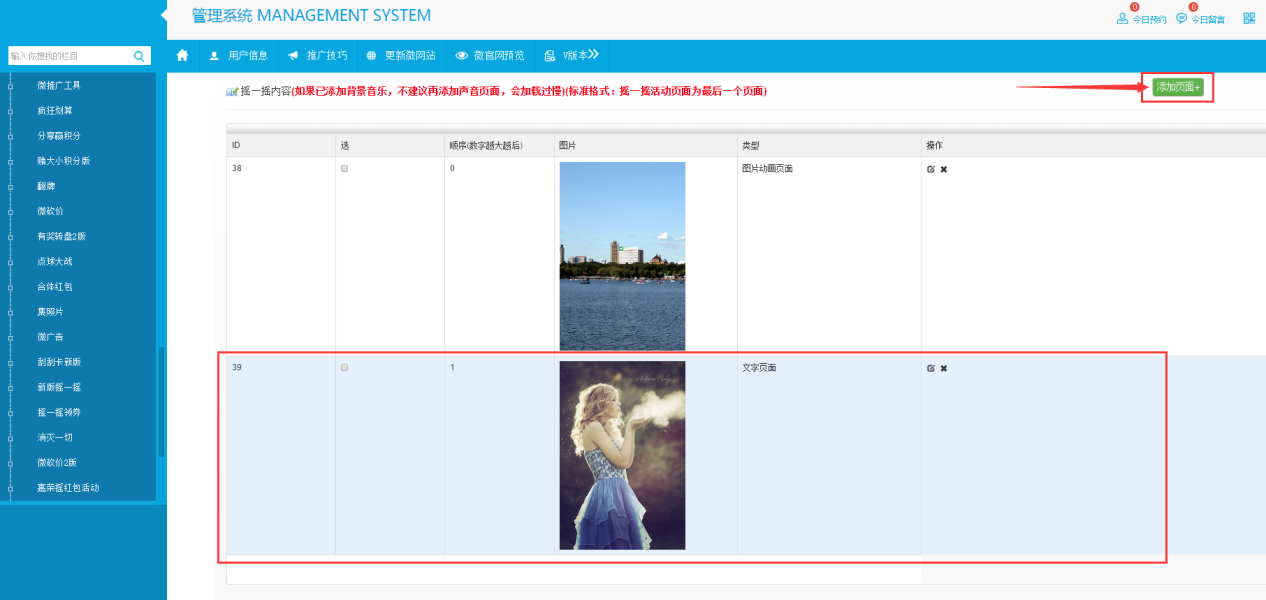This screenshot has height=600, width=1266.
Task: Delete row 38 using the X icon
Action: point(943,169)
